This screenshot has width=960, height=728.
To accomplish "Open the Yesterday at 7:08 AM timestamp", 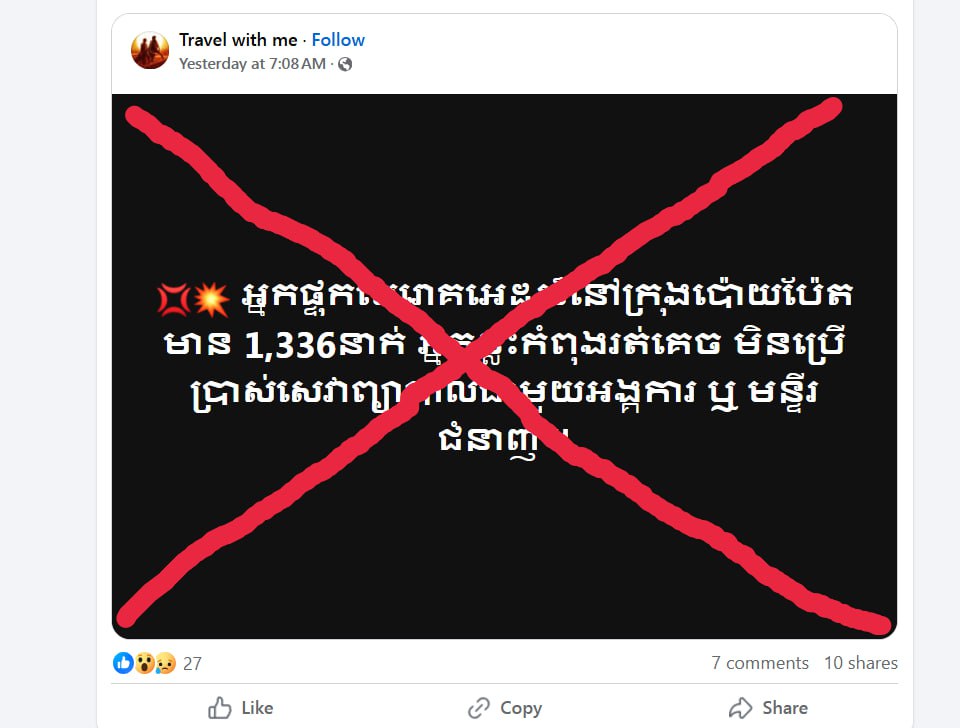I will tap(252, 64).
